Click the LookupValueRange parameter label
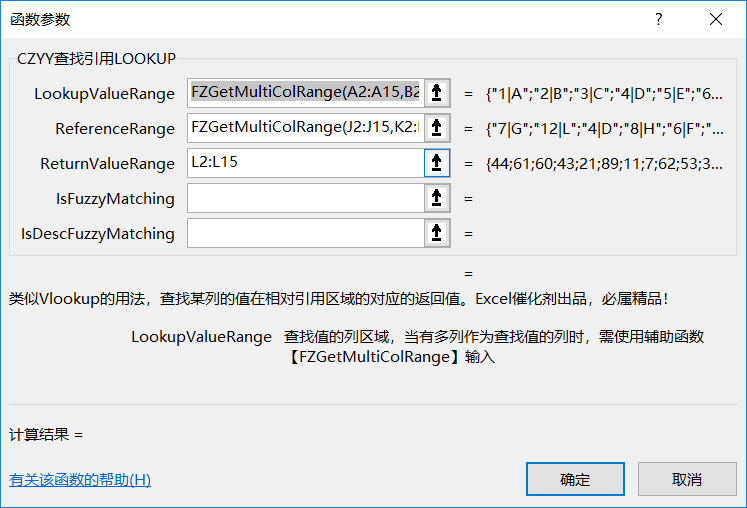Viewport: 747px width, 508px height. 104,94
